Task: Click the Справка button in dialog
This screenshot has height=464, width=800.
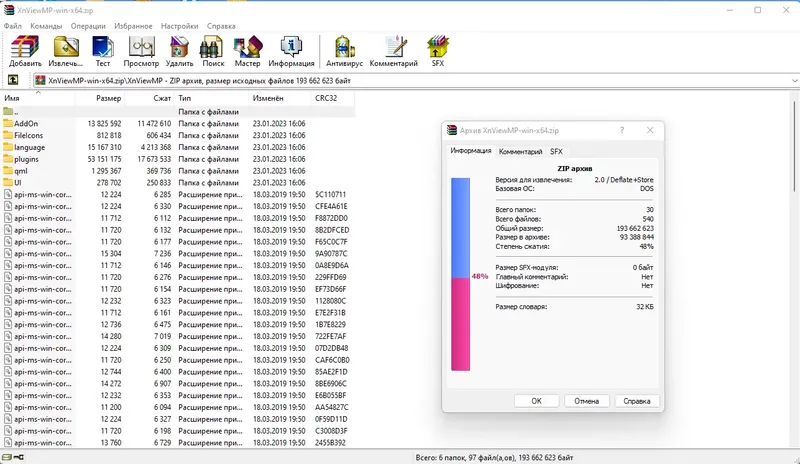Action: click(637, 401)
